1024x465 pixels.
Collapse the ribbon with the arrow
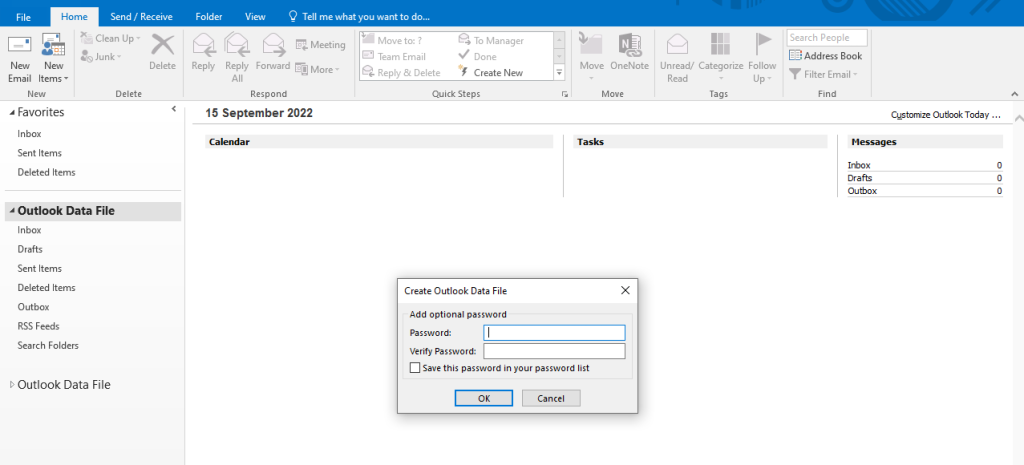pos(1015,94)
